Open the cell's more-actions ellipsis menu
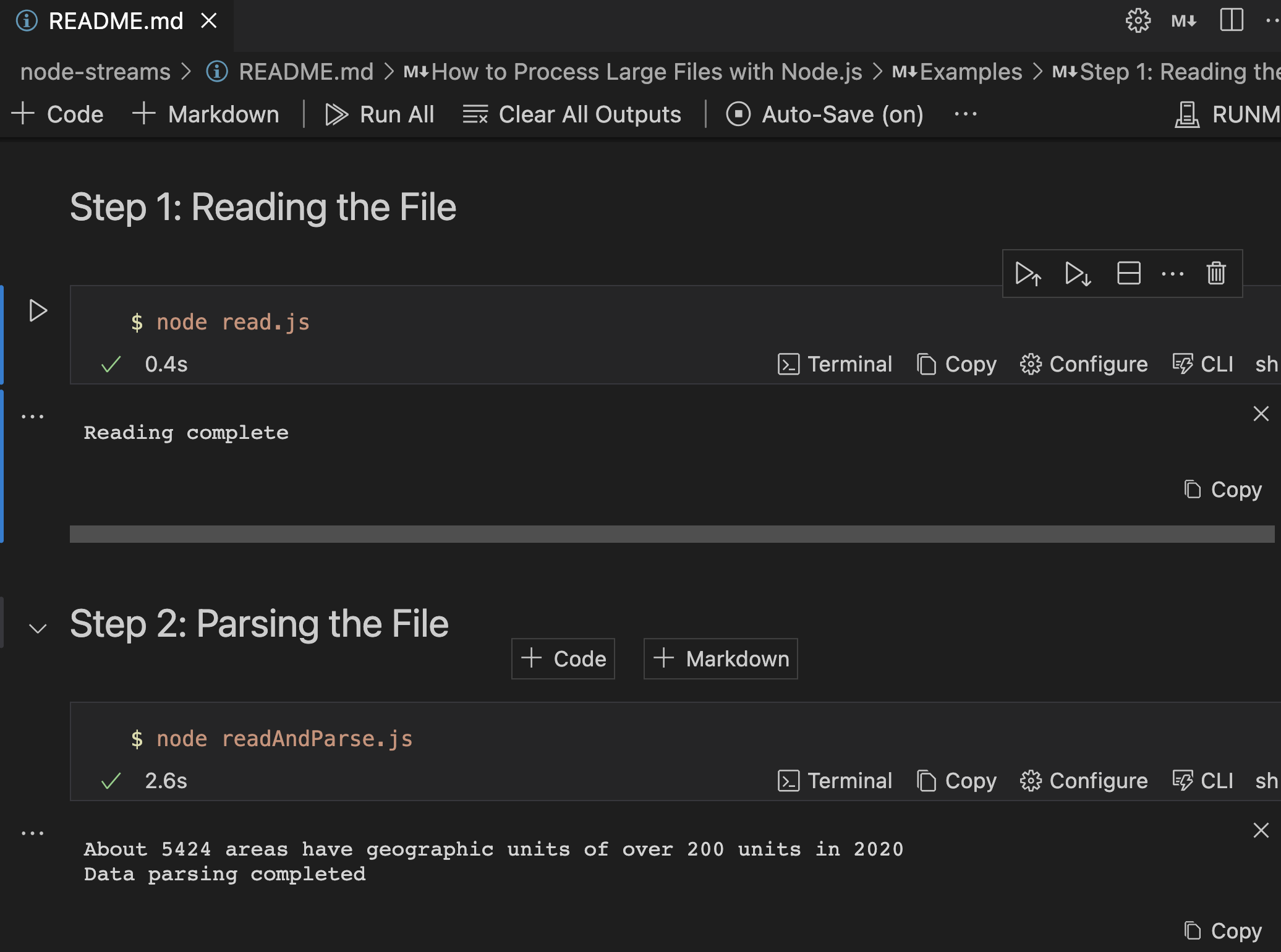This screenshot has width=1281, height=952. 1173,274
